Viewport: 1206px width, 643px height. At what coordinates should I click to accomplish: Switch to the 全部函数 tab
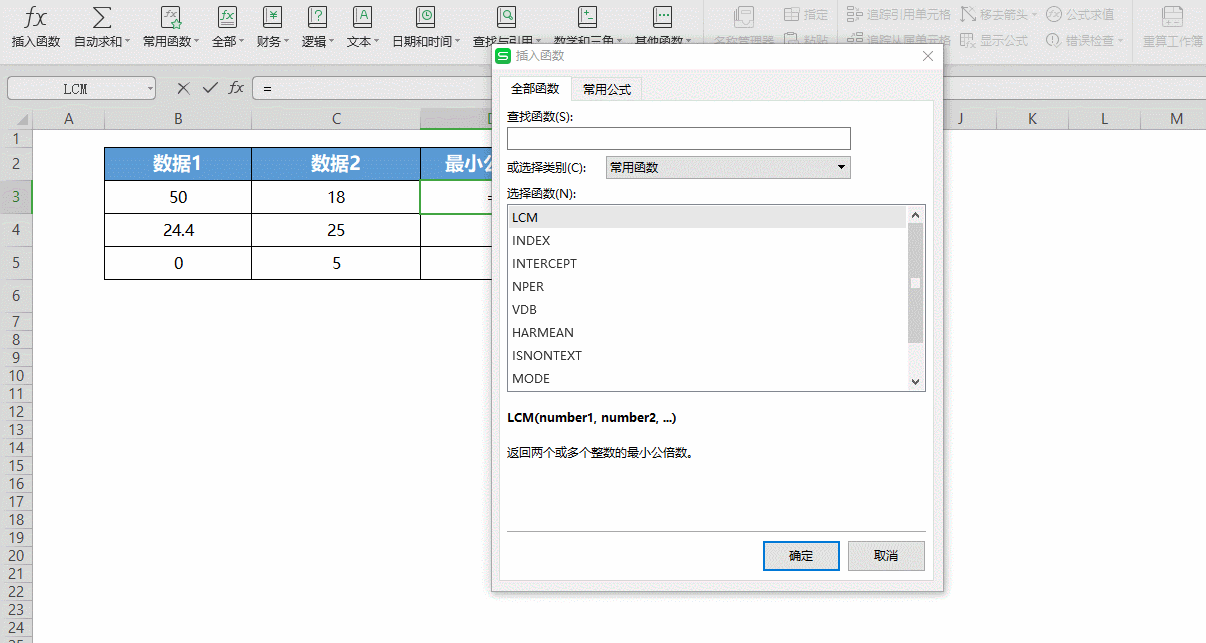(x=535, y=89)
